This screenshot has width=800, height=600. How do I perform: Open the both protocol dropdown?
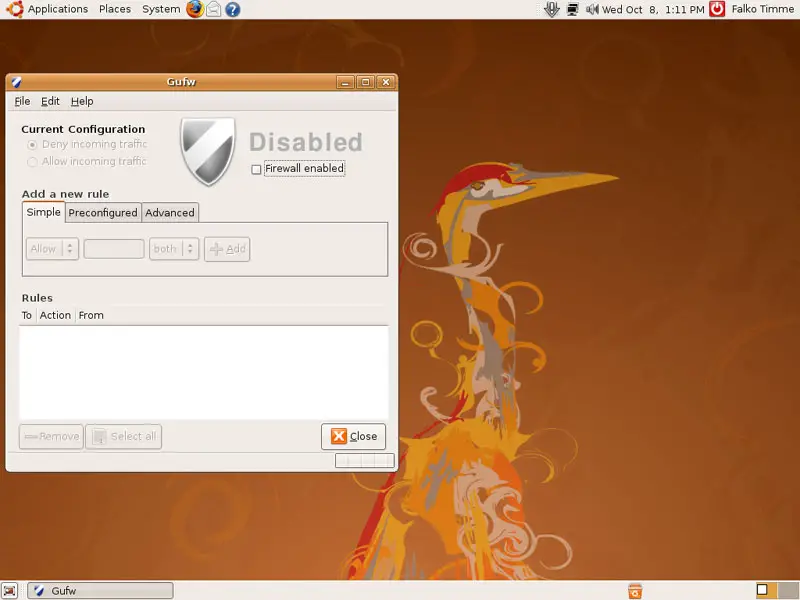point(173,249)
